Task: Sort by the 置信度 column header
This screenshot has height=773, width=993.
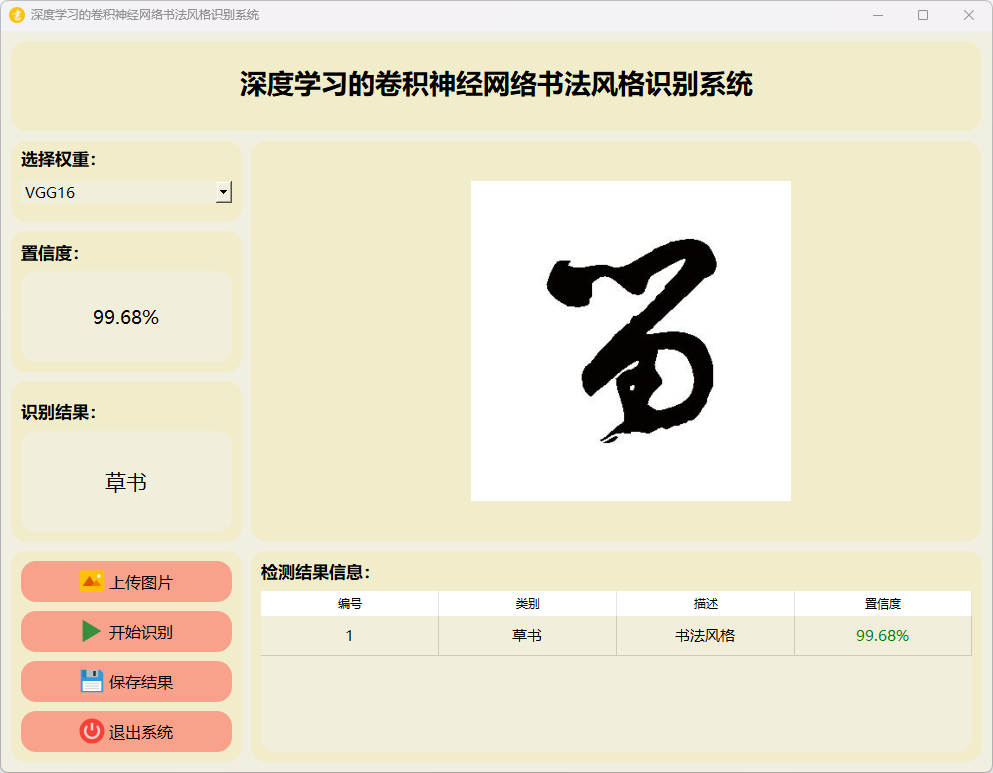Action: (x=882, y=604)
